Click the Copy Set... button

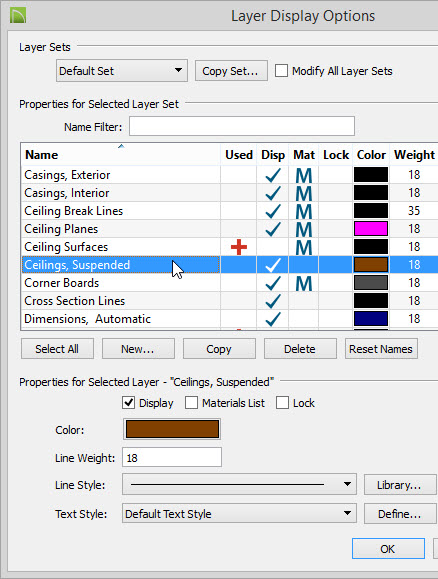coord(231,71)
